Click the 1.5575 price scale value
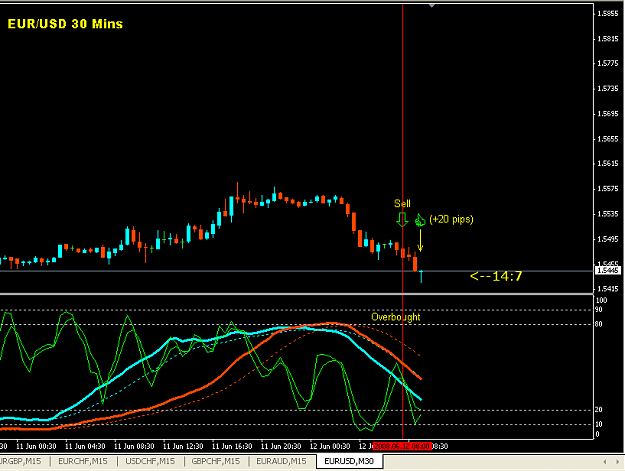Screen dimensions: 625x471 click(608, 188)
